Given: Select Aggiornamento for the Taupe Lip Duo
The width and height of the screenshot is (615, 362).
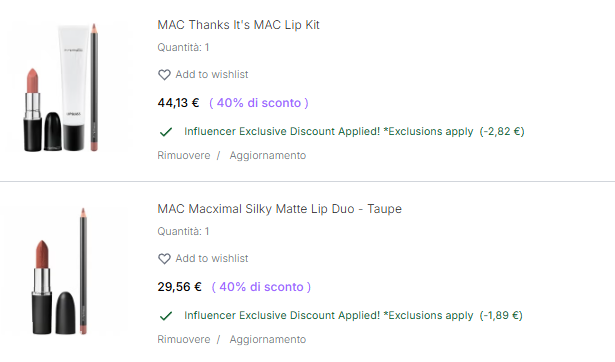Looking at the screenshot, I should (x=268, y=339).
